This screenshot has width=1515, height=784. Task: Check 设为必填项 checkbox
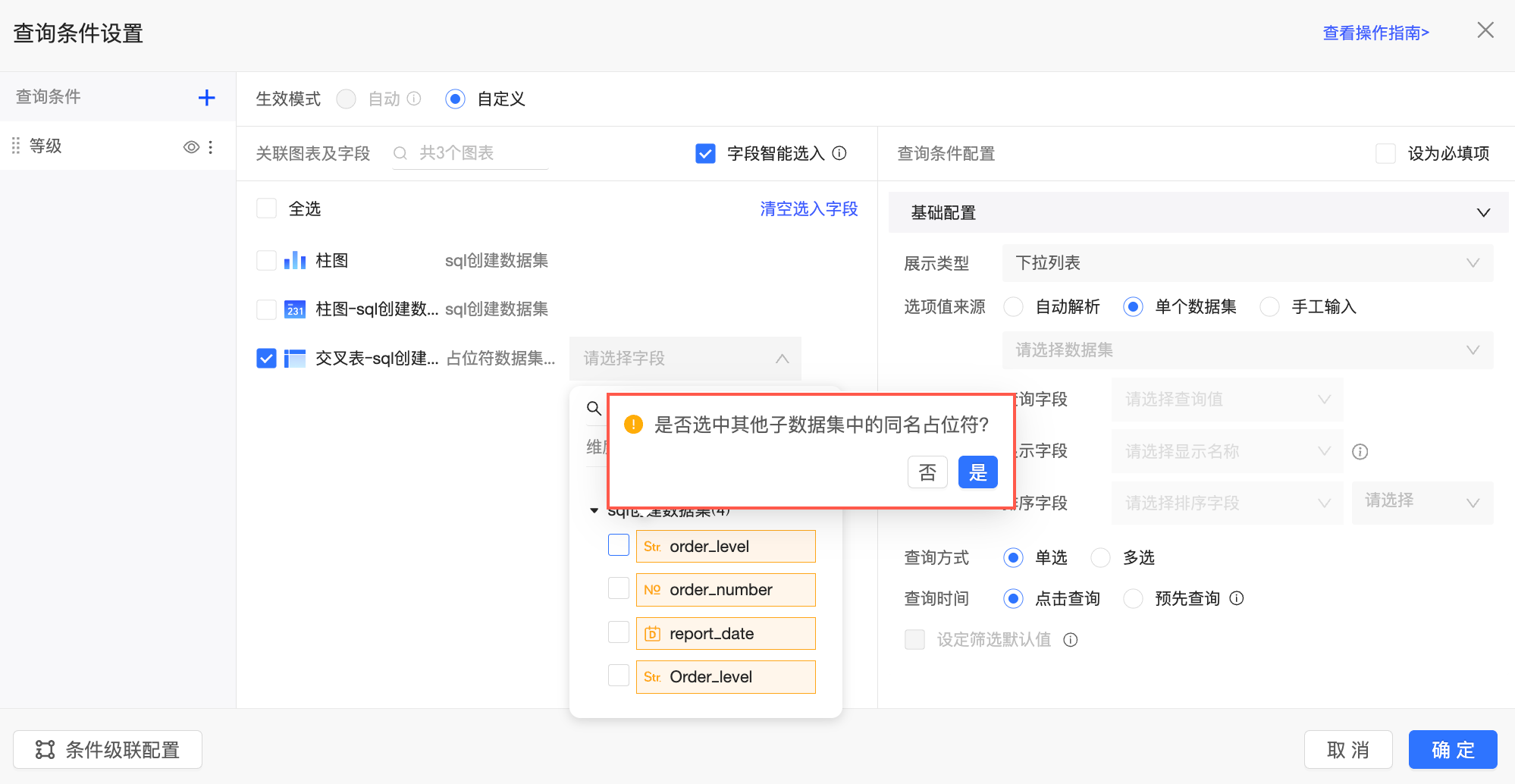[1385, 154]
